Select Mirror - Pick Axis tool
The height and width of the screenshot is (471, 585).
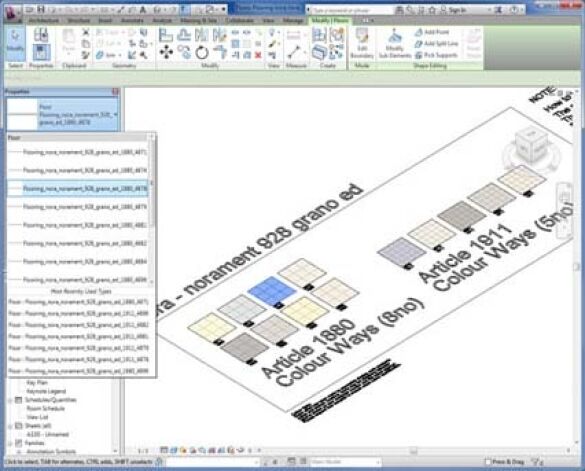point(201,35)
